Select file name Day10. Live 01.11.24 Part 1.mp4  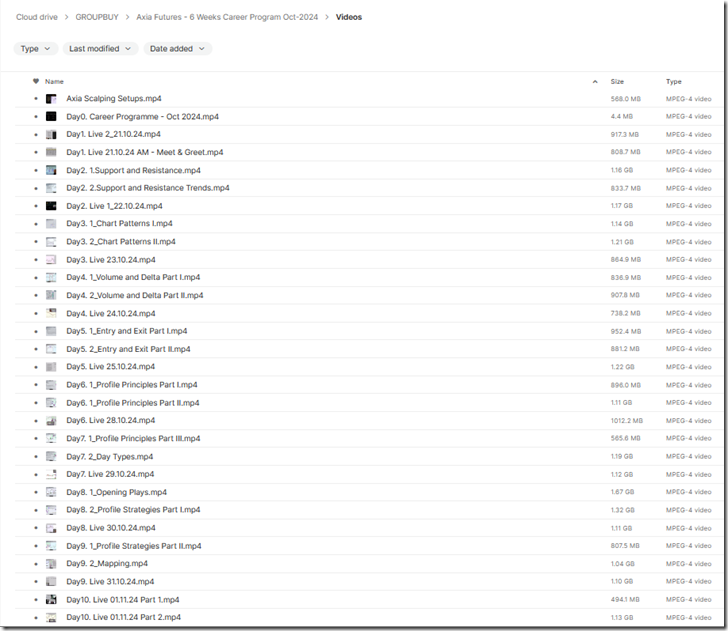(123, 600)
